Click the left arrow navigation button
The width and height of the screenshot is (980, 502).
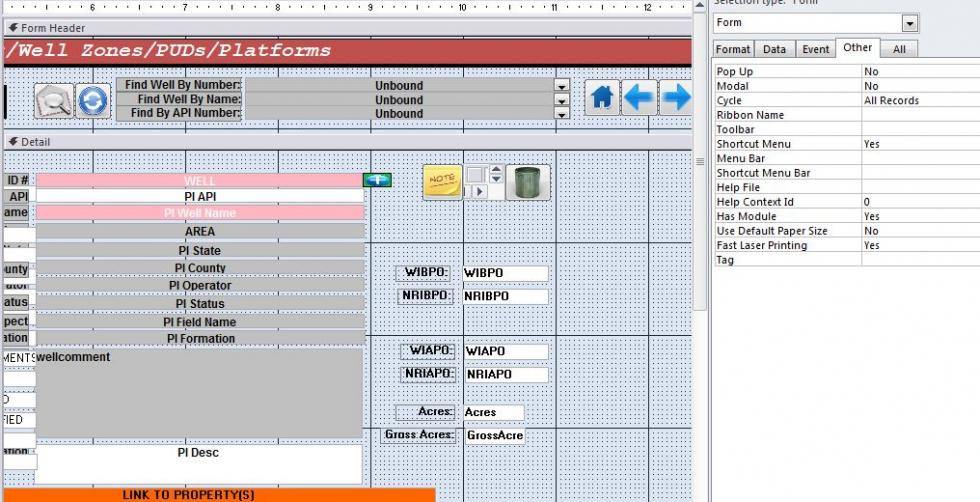[x=639, y=98]
